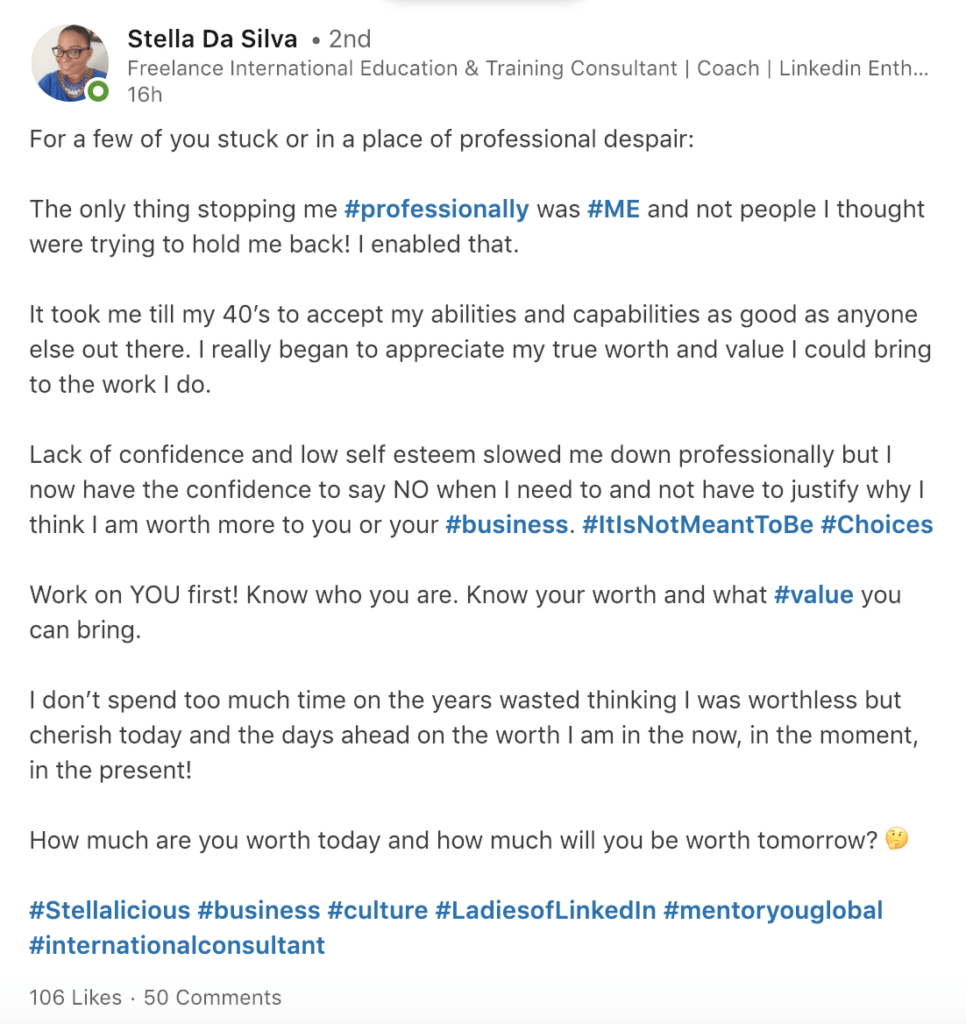Click Stella Da Silva's profile photo
The height and width of the screenshot is (1024, 966).
[68, 62]
